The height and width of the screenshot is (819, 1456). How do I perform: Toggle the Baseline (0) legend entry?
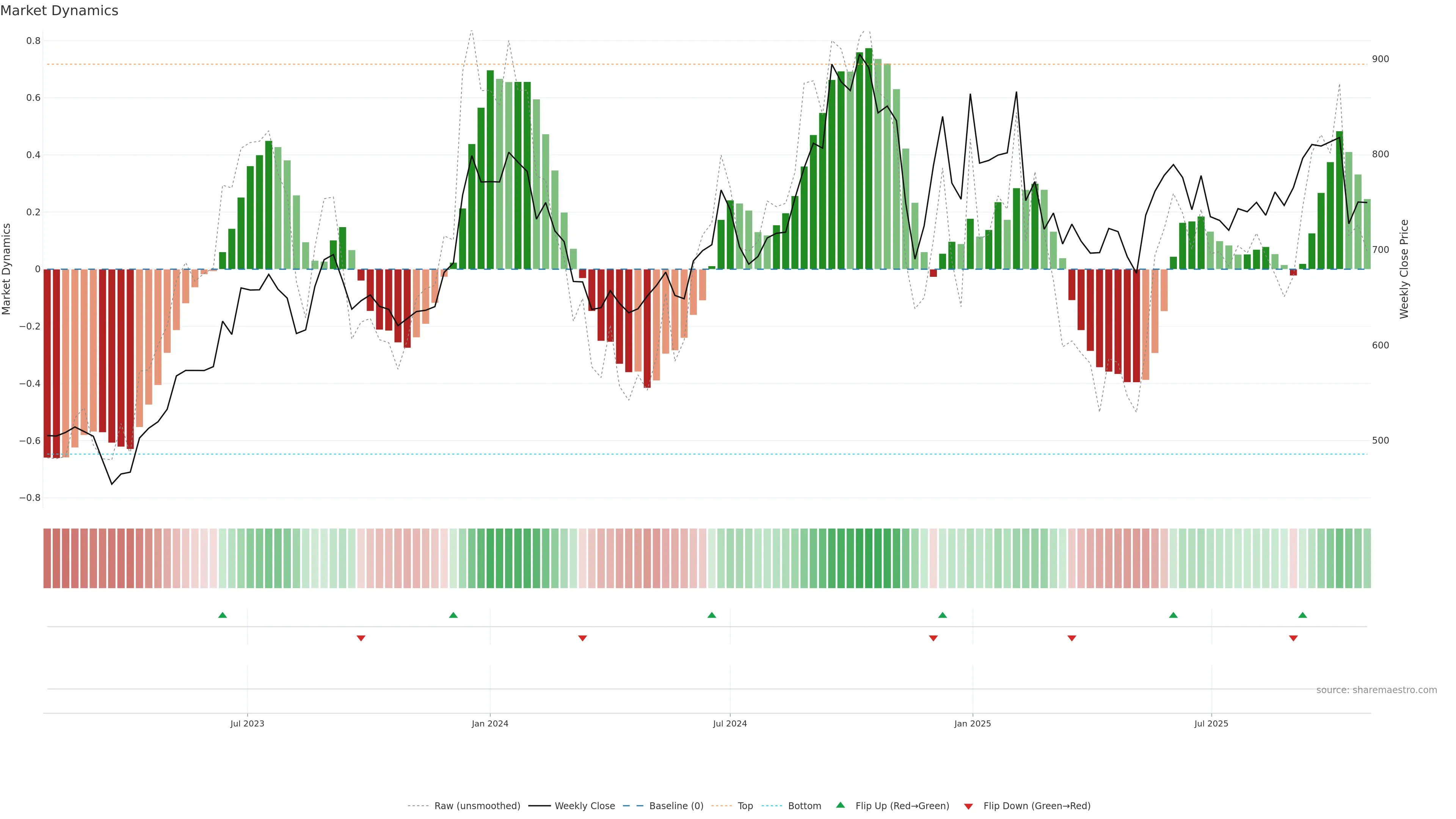(676, 806)
